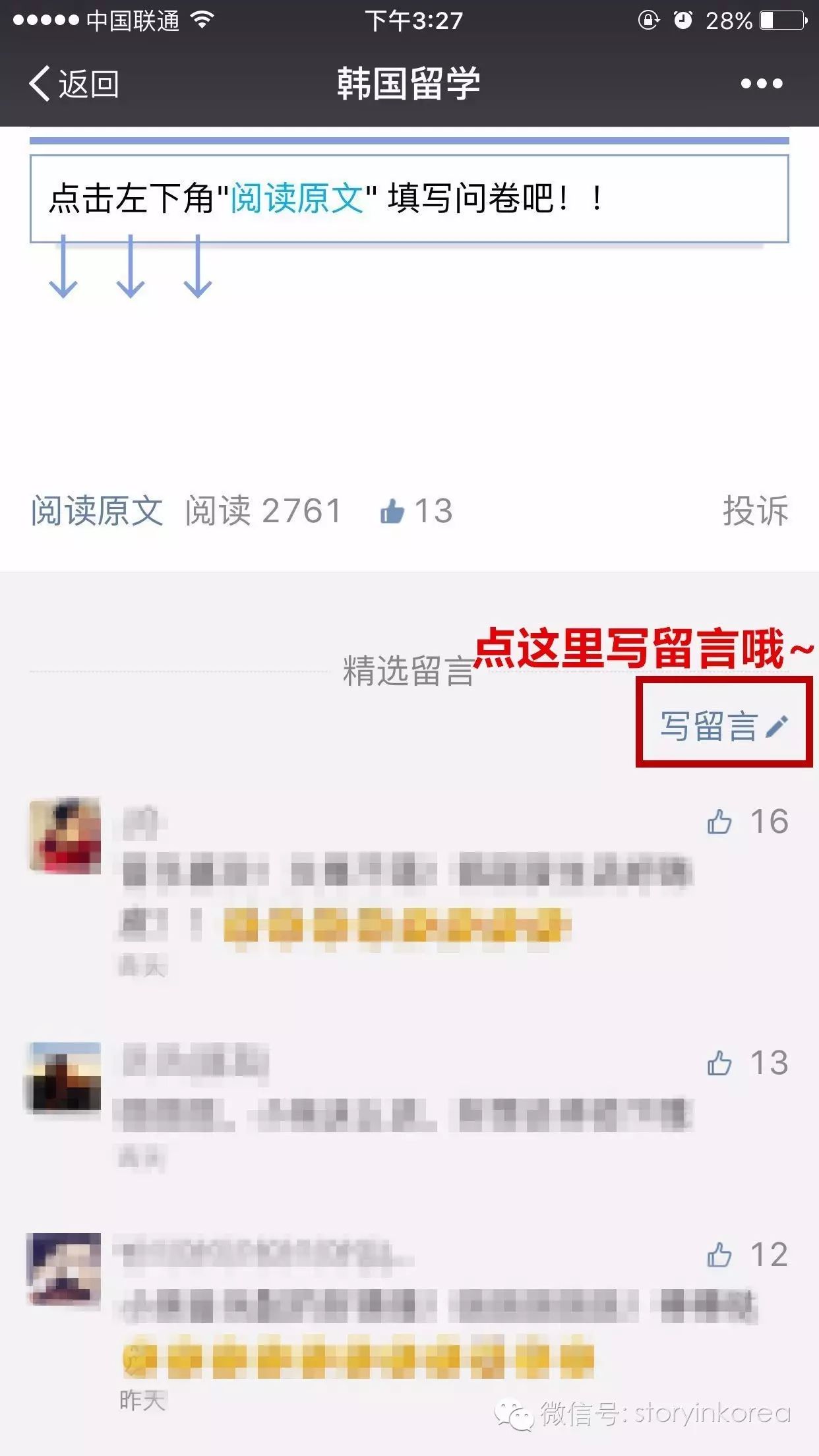Image resolution: width=819 pixels, height=1456 pixels.
Task: Open the third commenter's avatar
Action: (65, 1269)
